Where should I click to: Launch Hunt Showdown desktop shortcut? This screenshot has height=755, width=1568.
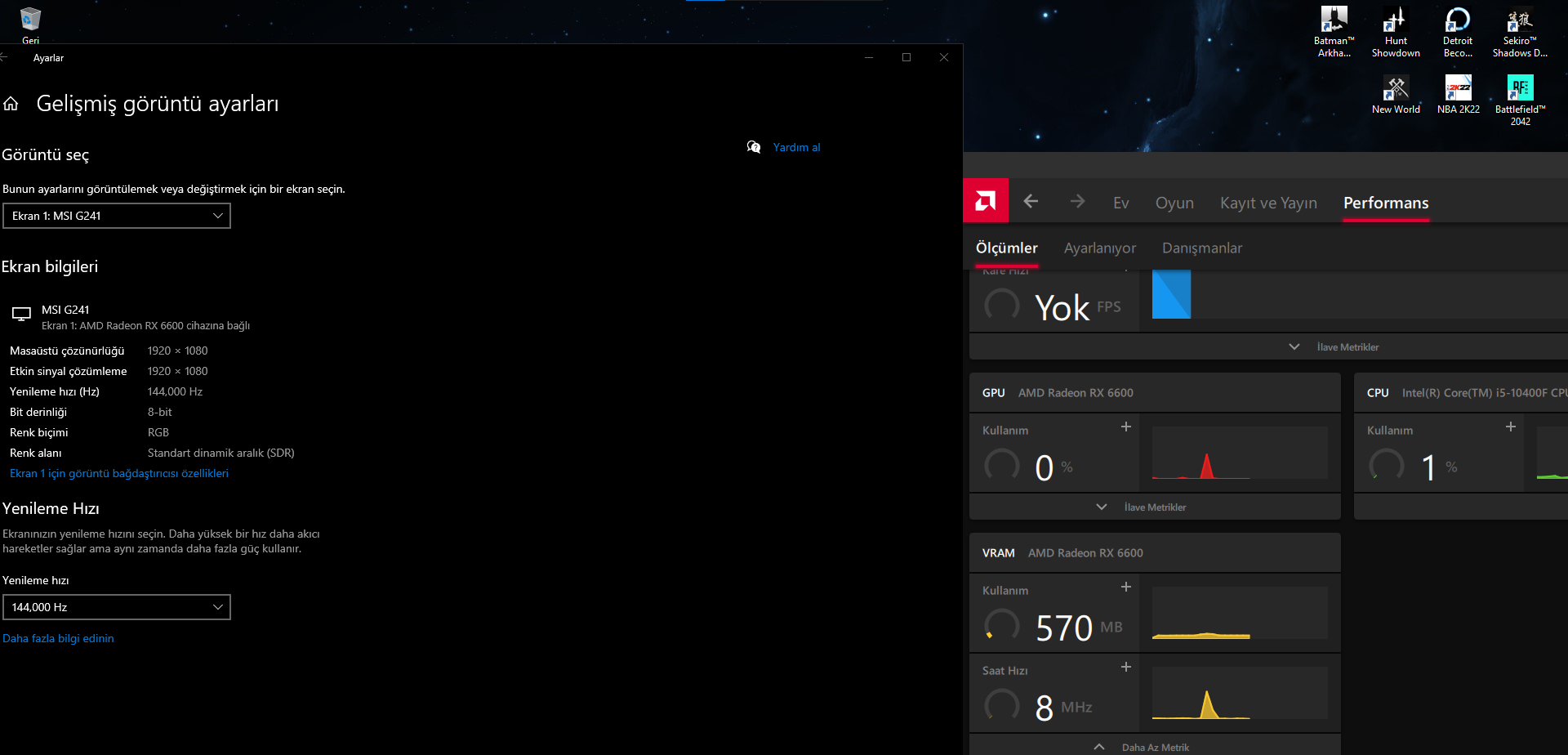pyautogui.click(x=1396, y=33)
